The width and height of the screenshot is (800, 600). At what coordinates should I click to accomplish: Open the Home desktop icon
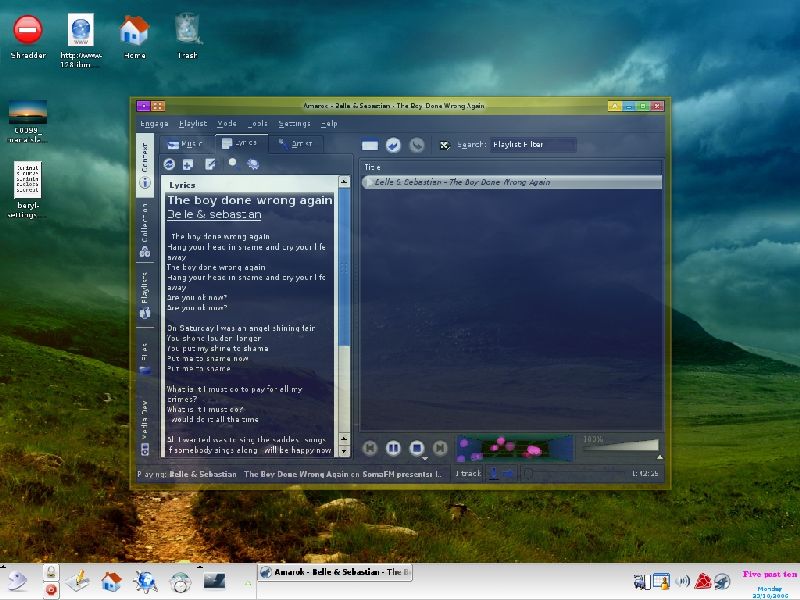(134, 37)
